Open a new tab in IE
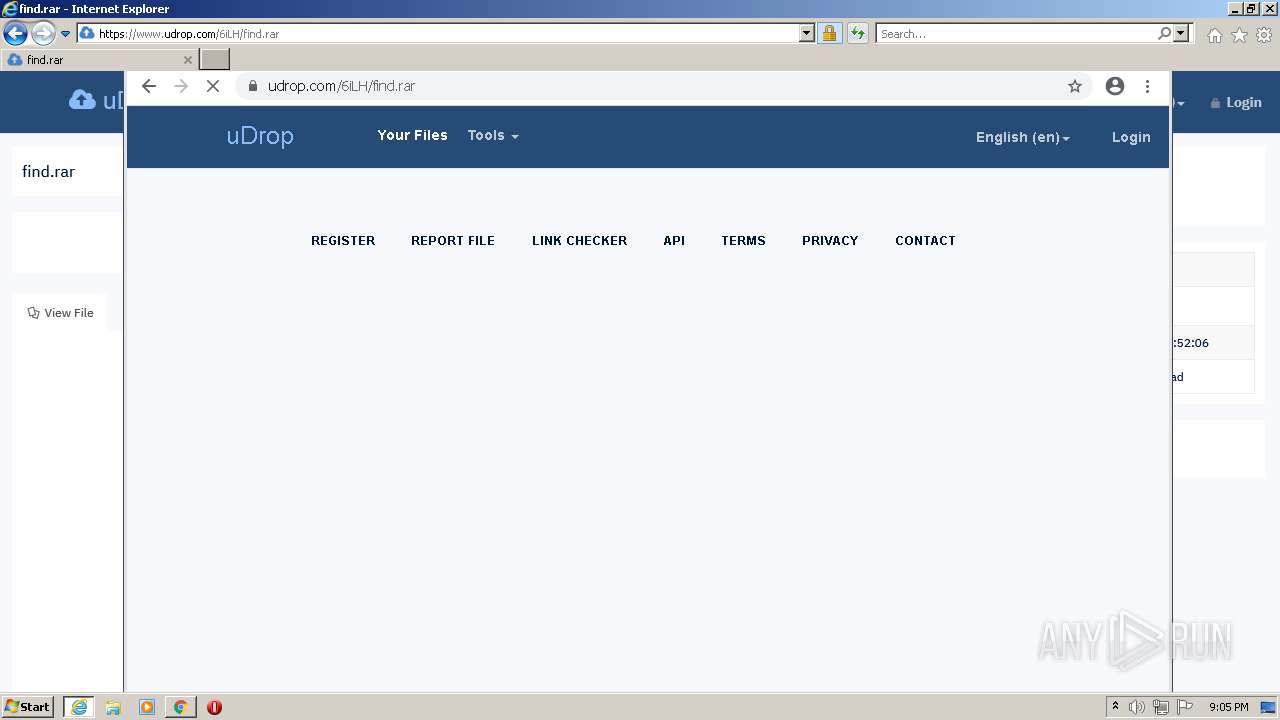This screenshot has height=720, width=1280. tap(215, 60)
